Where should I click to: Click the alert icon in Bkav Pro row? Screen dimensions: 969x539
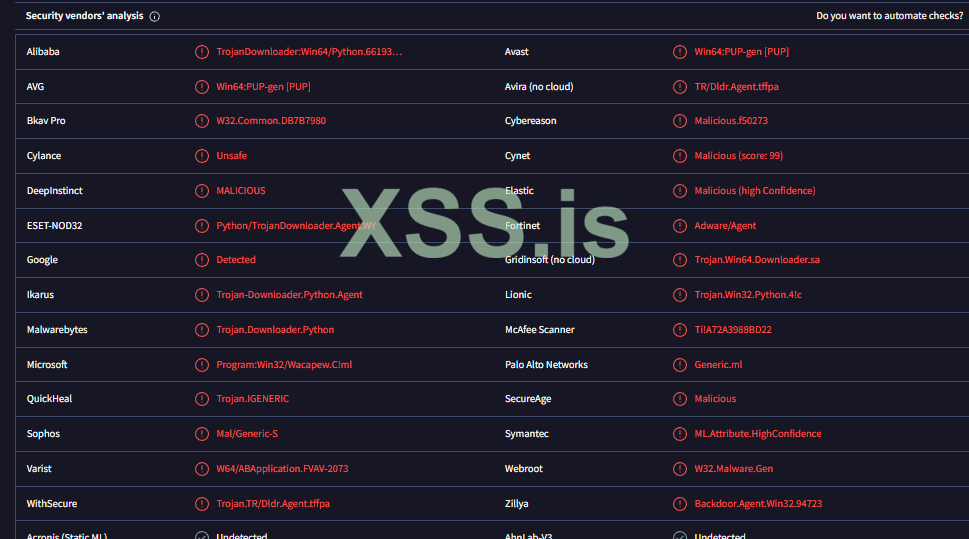click(x=201, y=121)
